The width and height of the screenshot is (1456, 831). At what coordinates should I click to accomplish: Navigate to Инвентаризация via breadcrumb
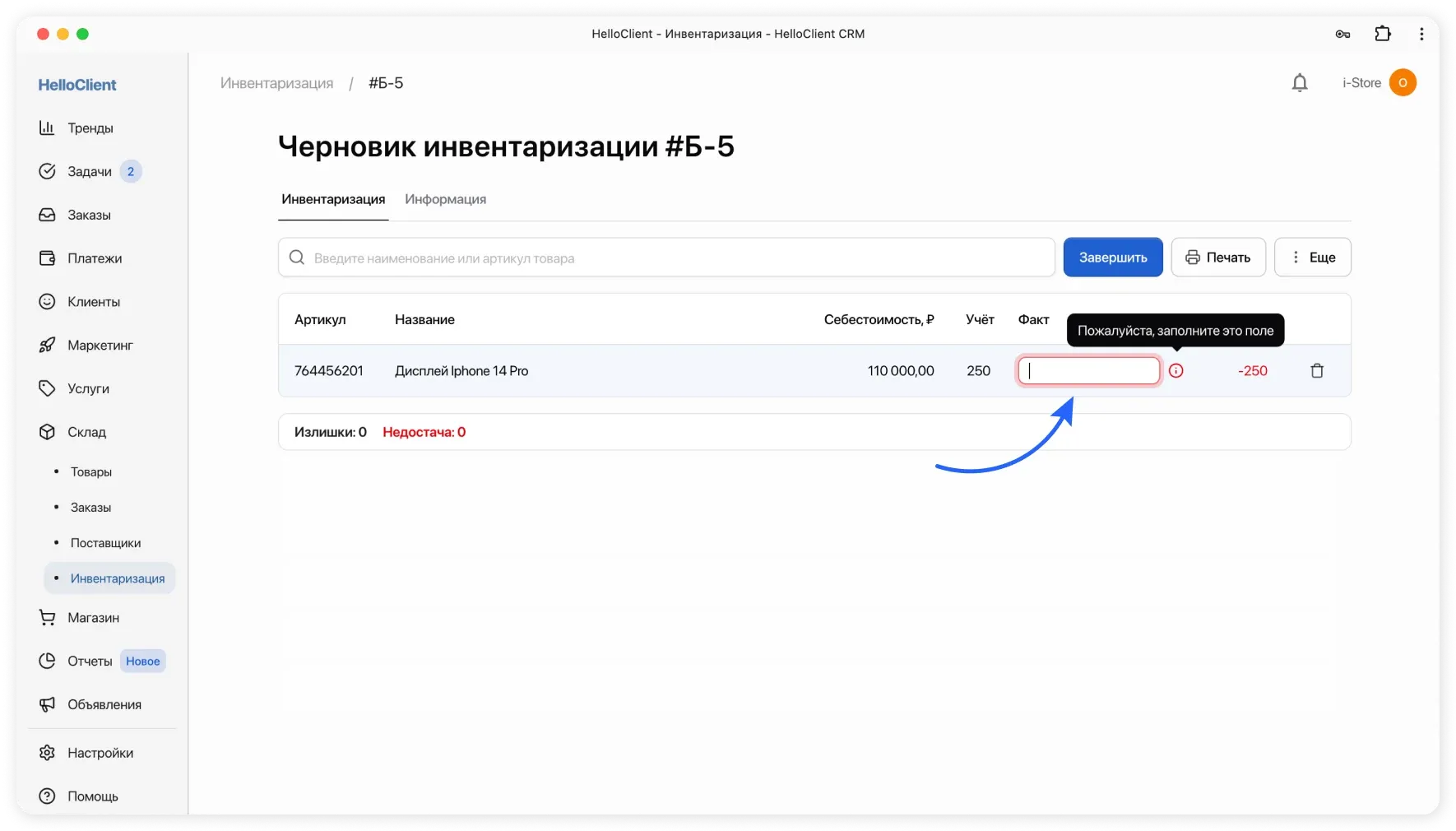[x=276, y=83]
